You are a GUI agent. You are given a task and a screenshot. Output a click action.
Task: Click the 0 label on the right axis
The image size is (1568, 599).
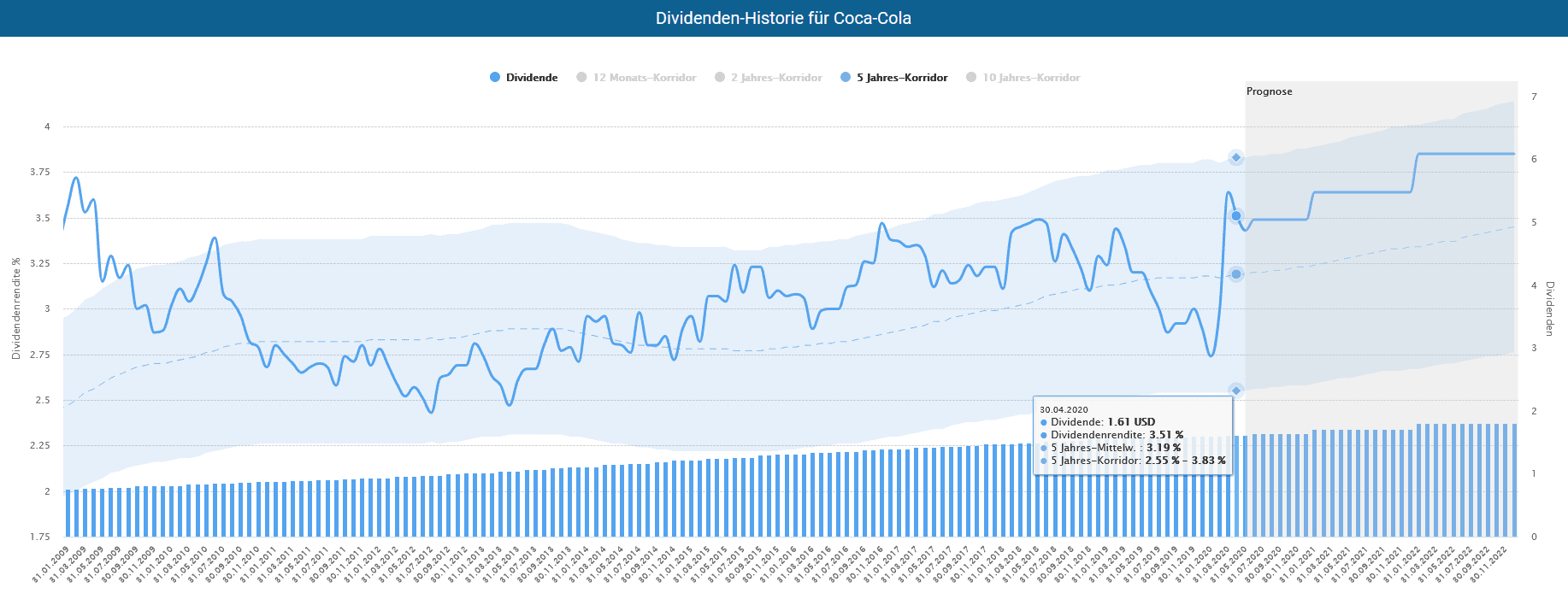1534,537
